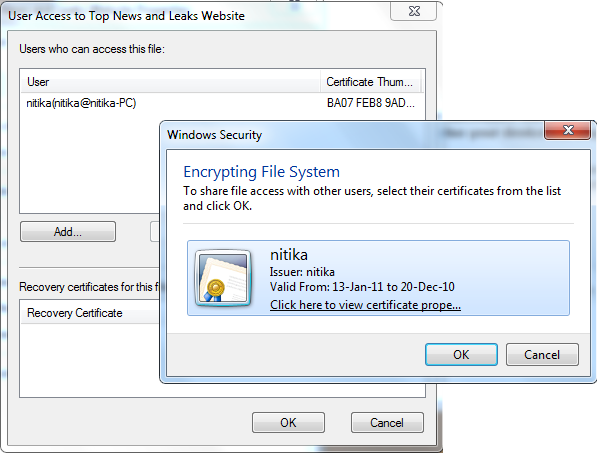The image size is (597, 453).
Task: Click the Issuer: nitika line
Action: (x=302, y=272)
